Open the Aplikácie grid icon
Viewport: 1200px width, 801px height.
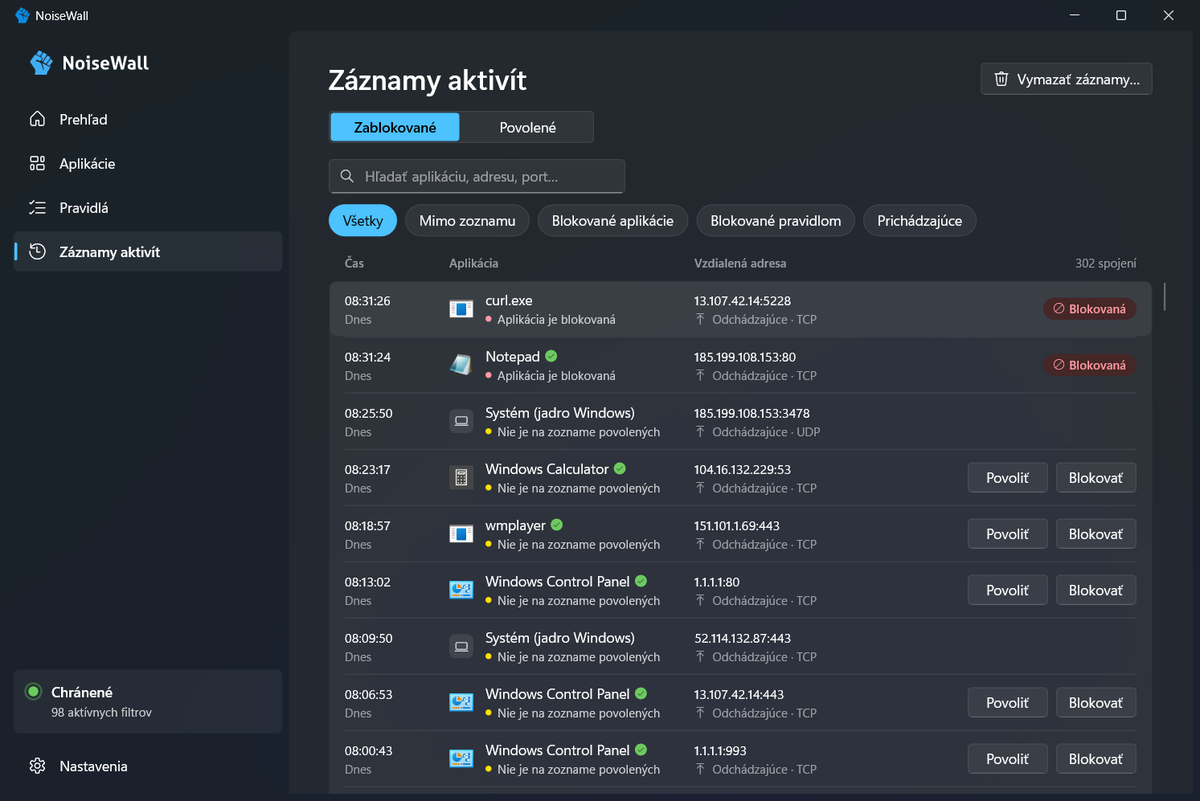click(37, 163)
